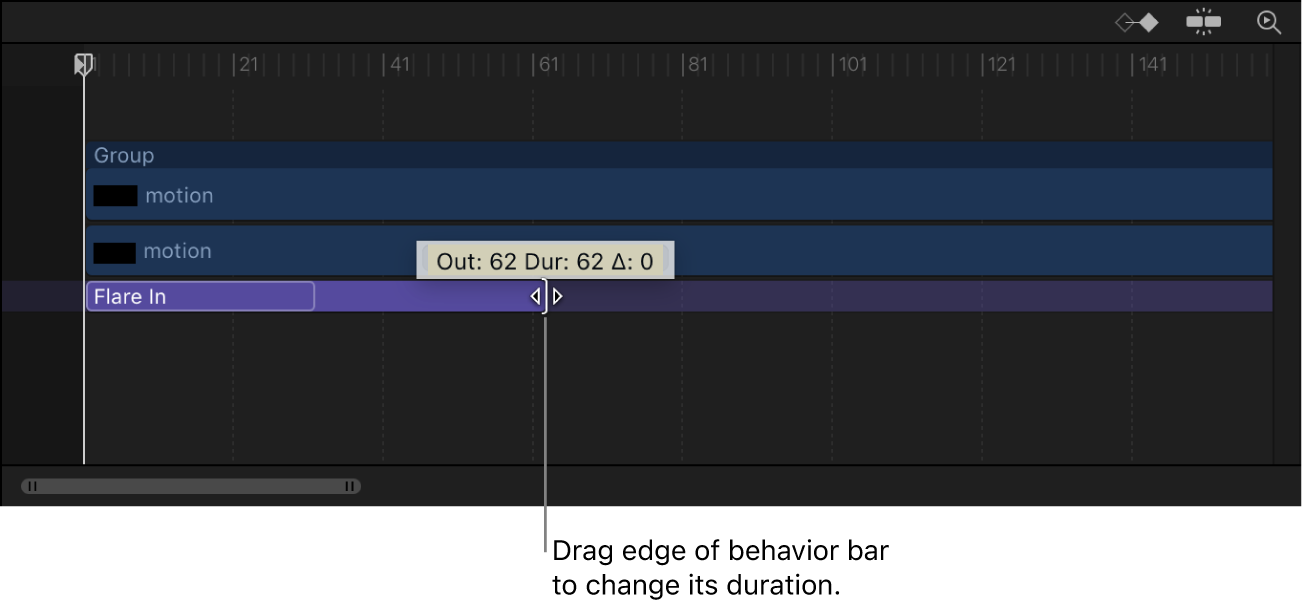This screenshot has height=612, width=1304.
Task: Click the Flare In label on the behavior bar
Action: click(130, 296)
